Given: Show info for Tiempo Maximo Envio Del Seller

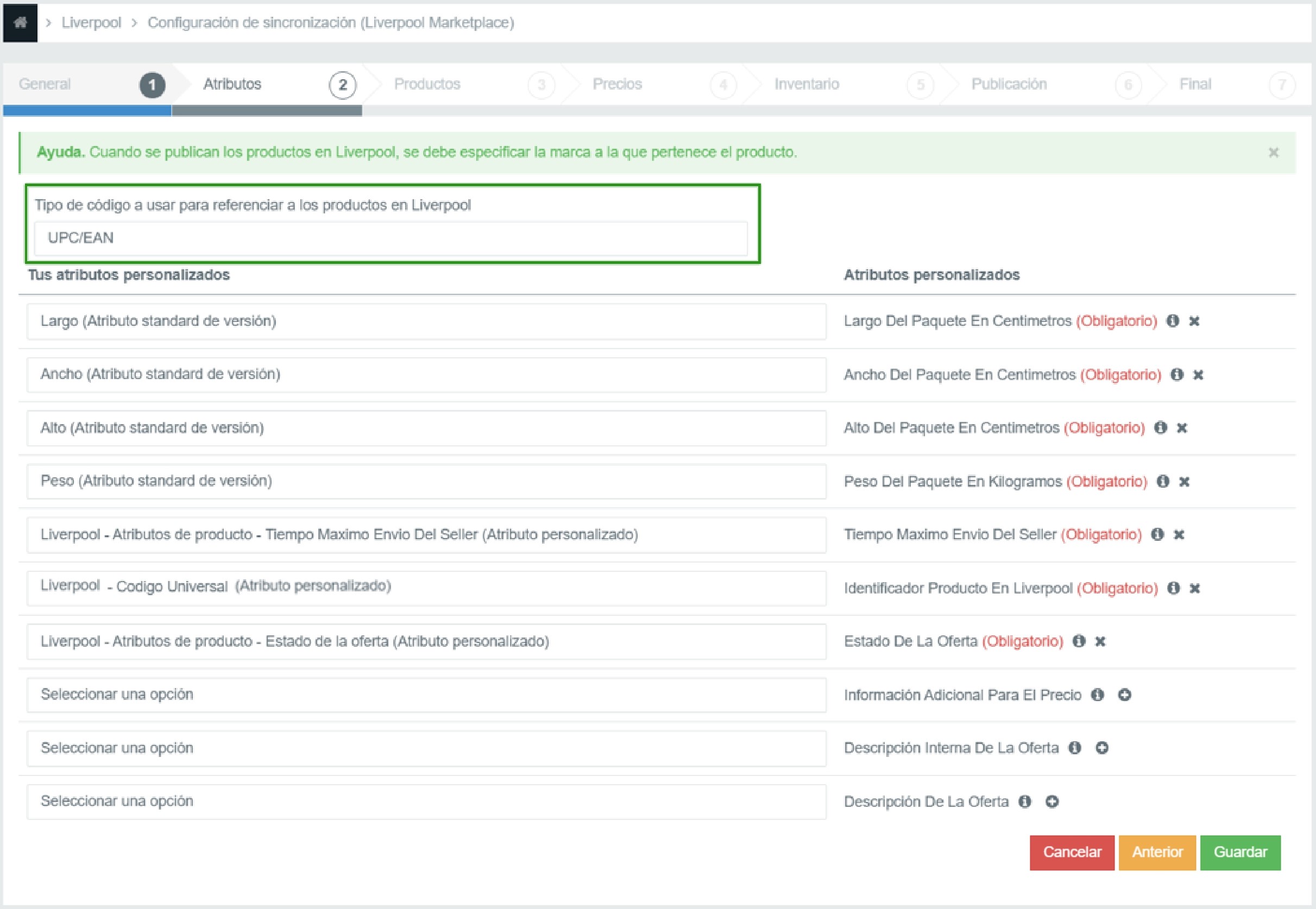Looking at the screenshot, I should click(x=1157, y=534).
